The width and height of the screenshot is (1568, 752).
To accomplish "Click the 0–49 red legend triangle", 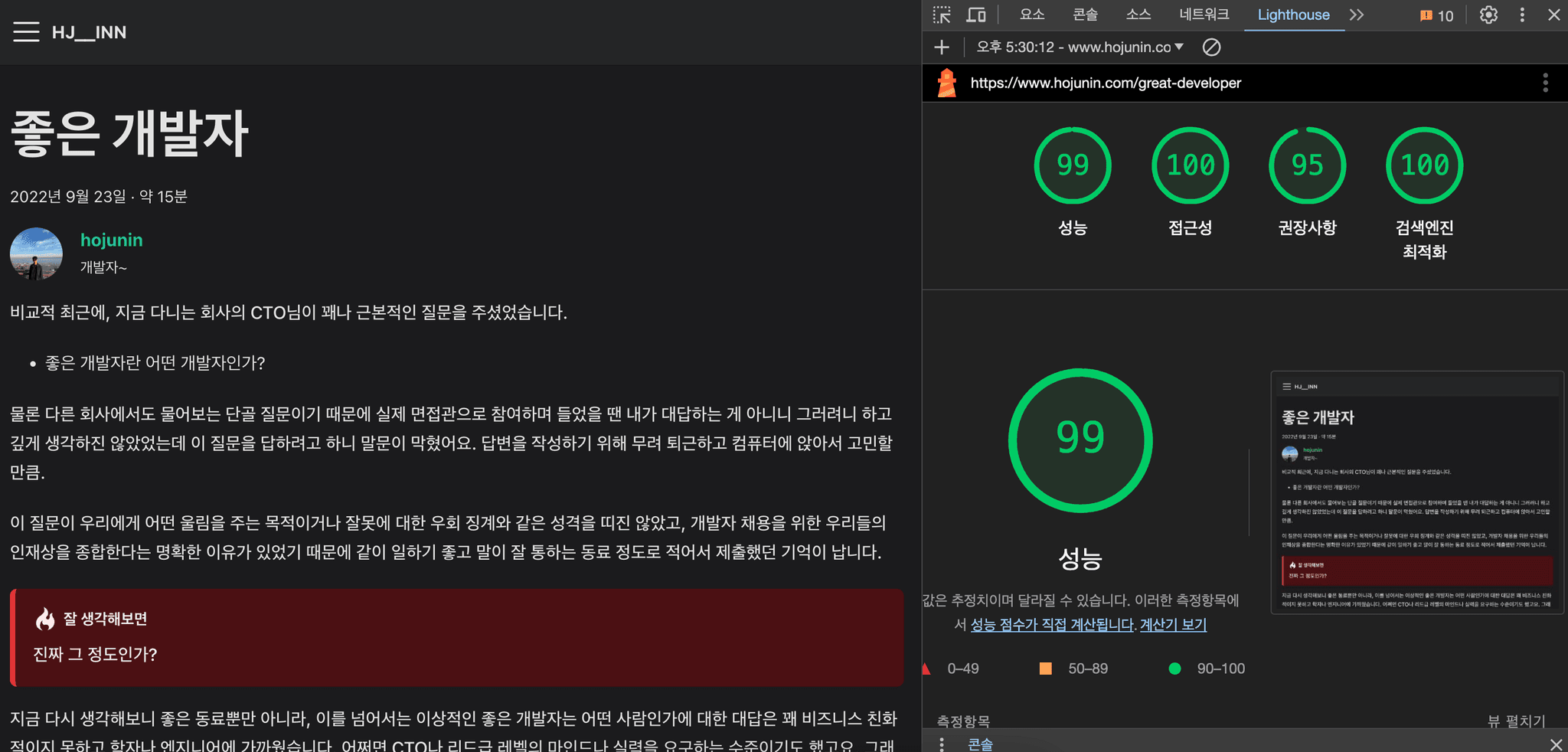I will point(926,669).
